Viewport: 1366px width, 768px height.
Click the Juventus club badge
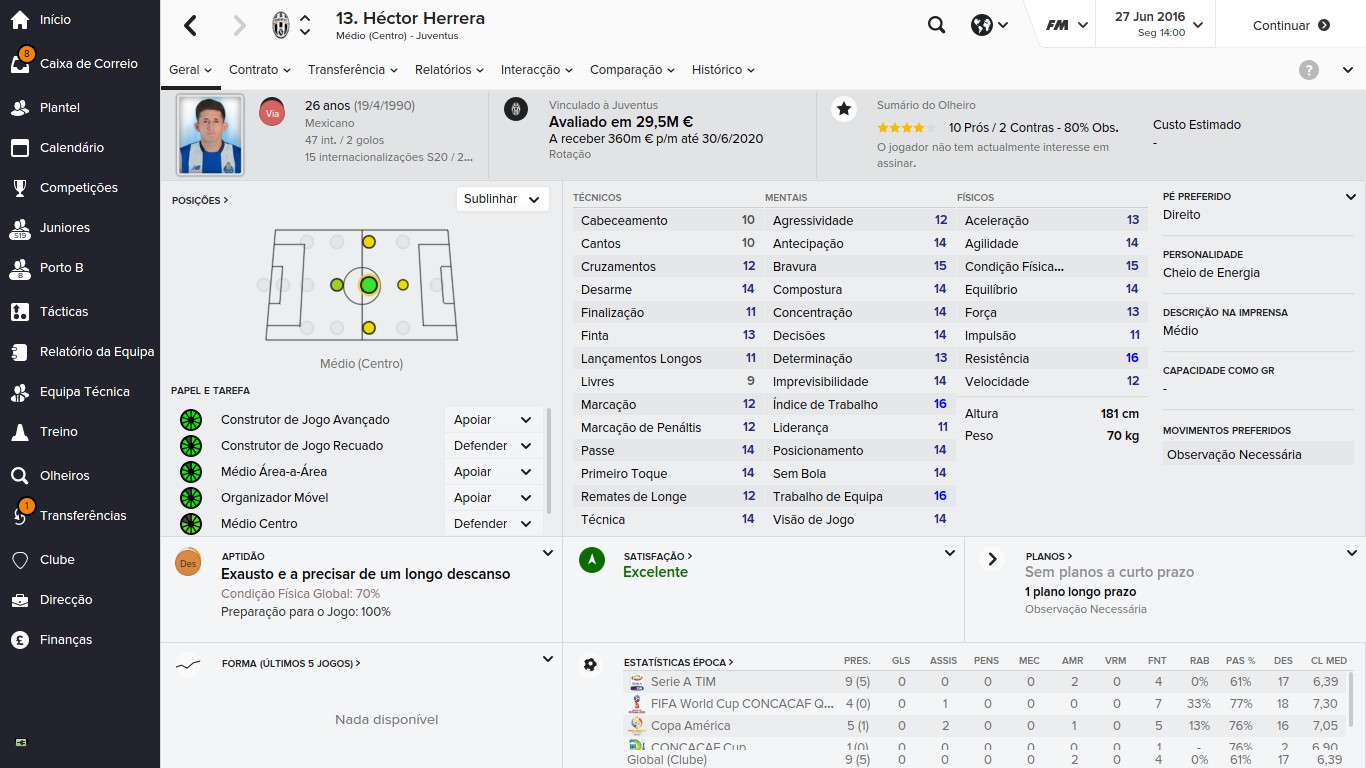click(281, 26)
